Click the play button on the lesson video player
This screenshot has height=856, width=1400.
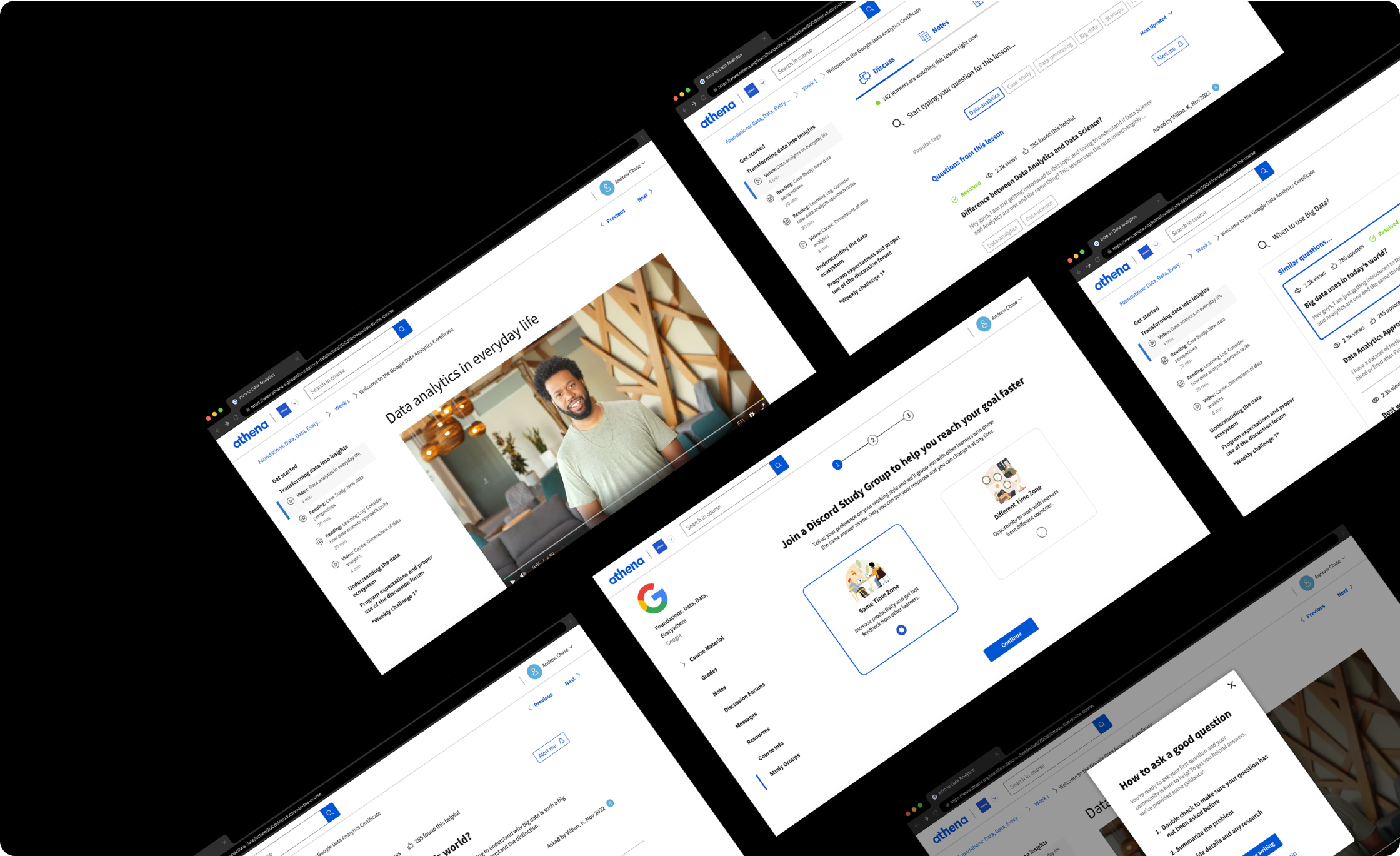tap(512, 582)
